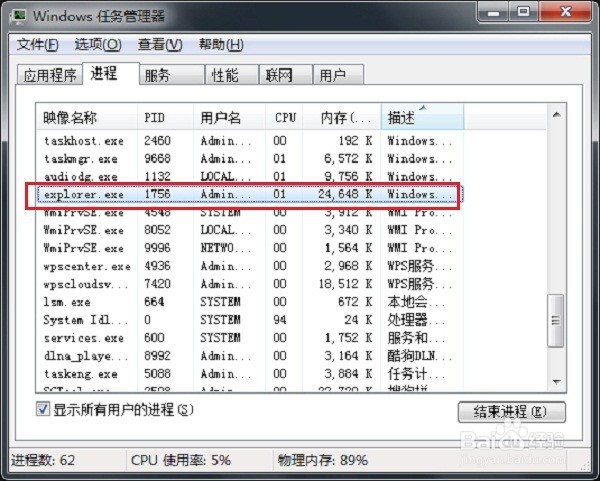Viewport: 600px width, 481px height.
Task: Select the taskhost.exe process row
Action: click(x=249, y=141)
